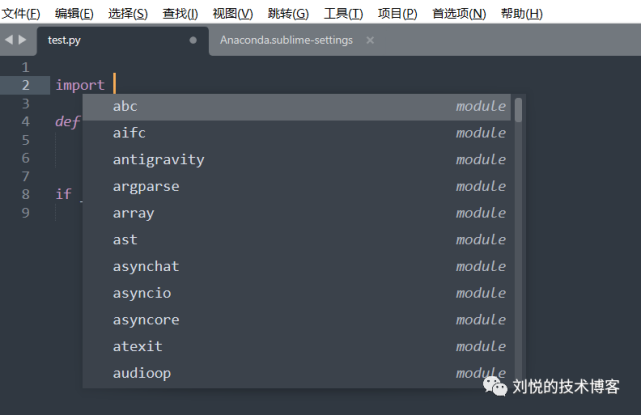
Task: Select asyncore completion entry
Action: coord(296,320)
